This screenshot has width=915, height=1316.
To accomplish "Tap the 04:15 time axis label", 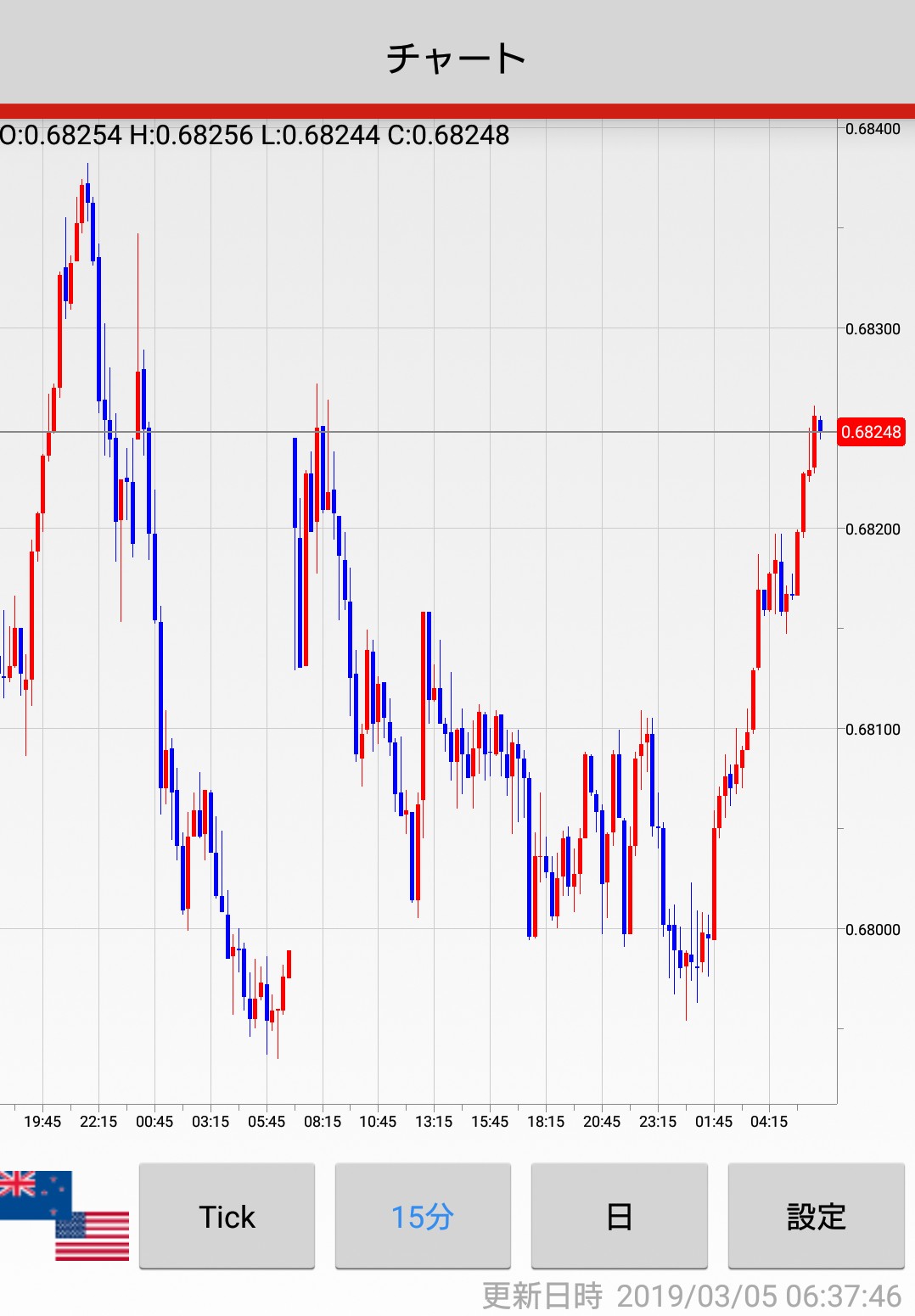I will click(x=769, y=1121).
